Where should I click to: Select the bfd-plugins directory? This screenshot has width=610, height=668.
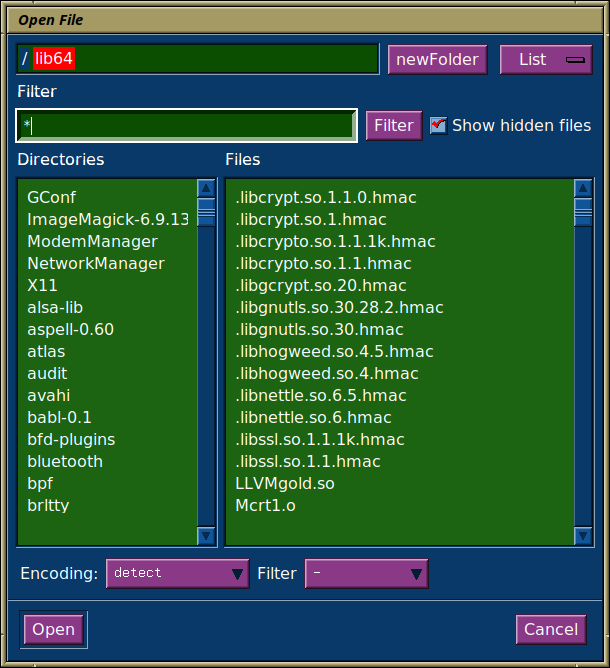point(107,440)
